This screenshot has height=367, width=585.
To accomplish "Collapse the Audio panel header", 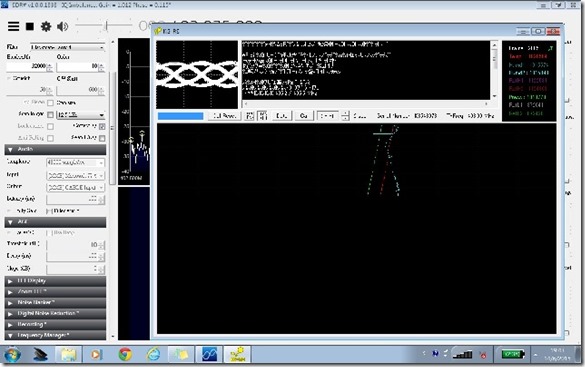I will pyautogui.click(x=55, y=150).
